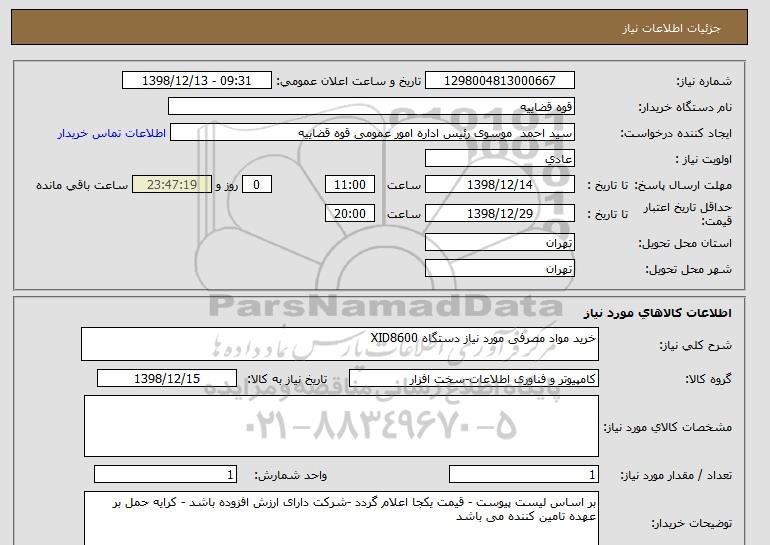The image size is (770, 545).
Task: Click the label استان محل تحویل
Action: (x=685, y=244)
